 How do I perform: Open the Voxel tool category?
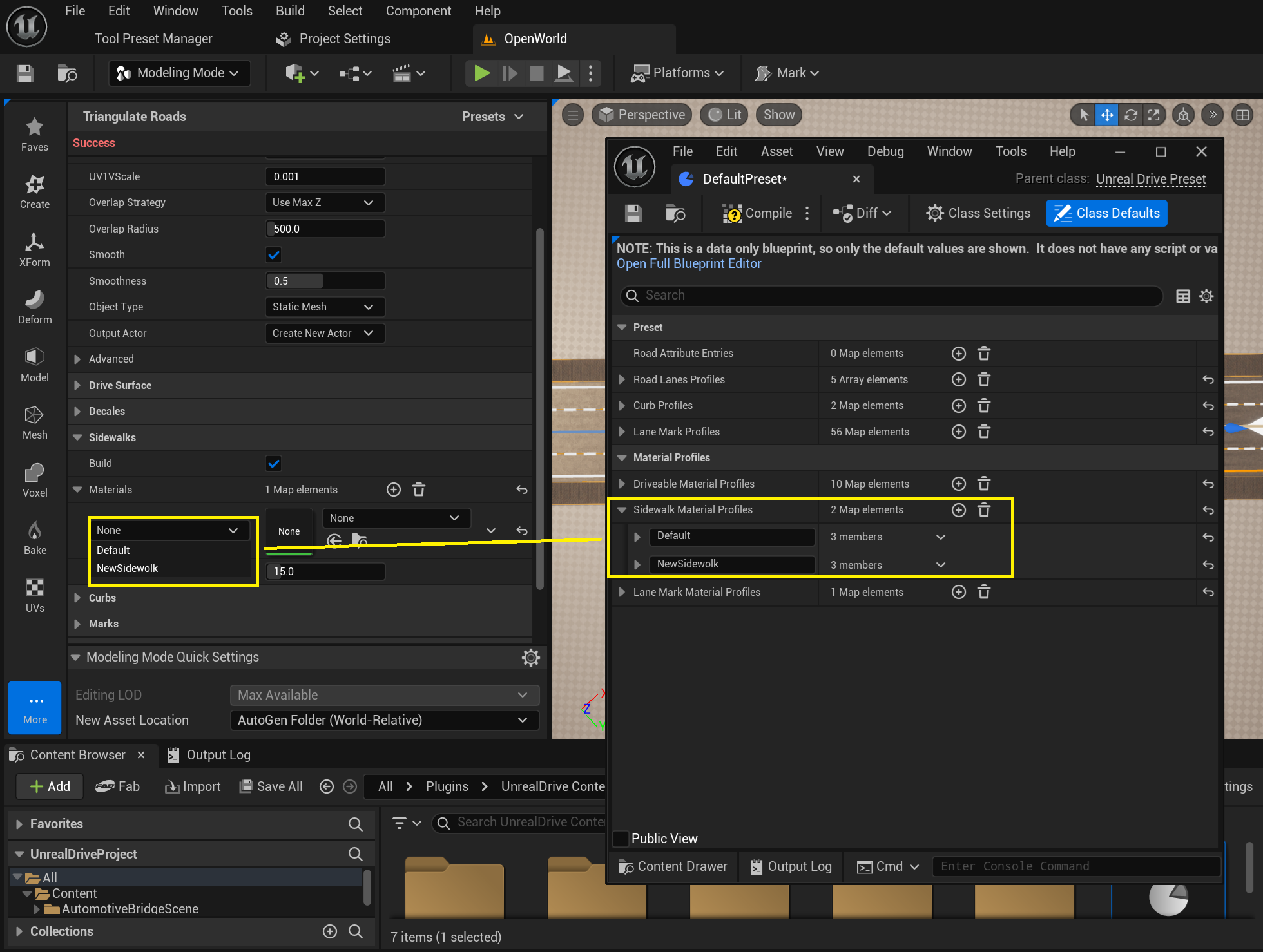pos(35,481)
